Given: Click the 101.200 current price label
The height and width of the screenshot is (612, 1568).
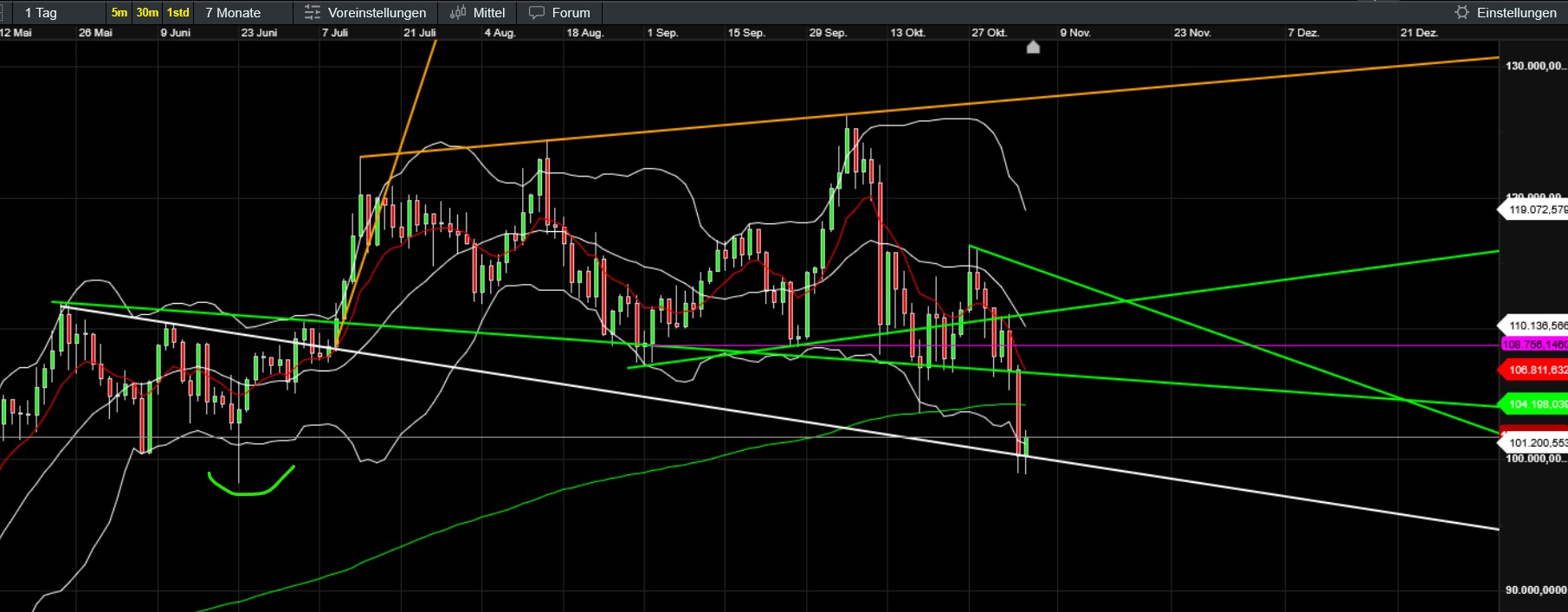Looking at the screenshot, I should (1534, 442).
